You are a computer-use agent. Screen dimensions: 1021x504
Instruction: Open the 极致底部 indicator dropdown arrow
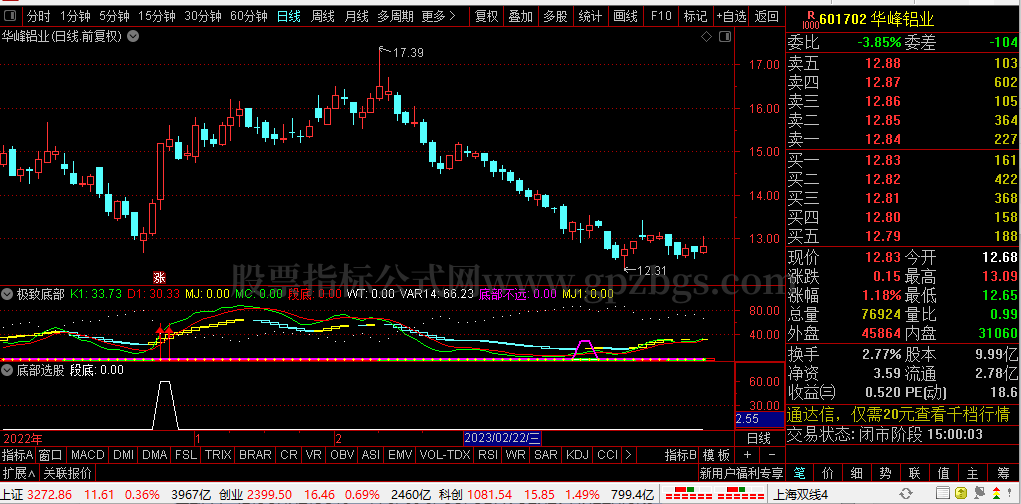(8, 294)
